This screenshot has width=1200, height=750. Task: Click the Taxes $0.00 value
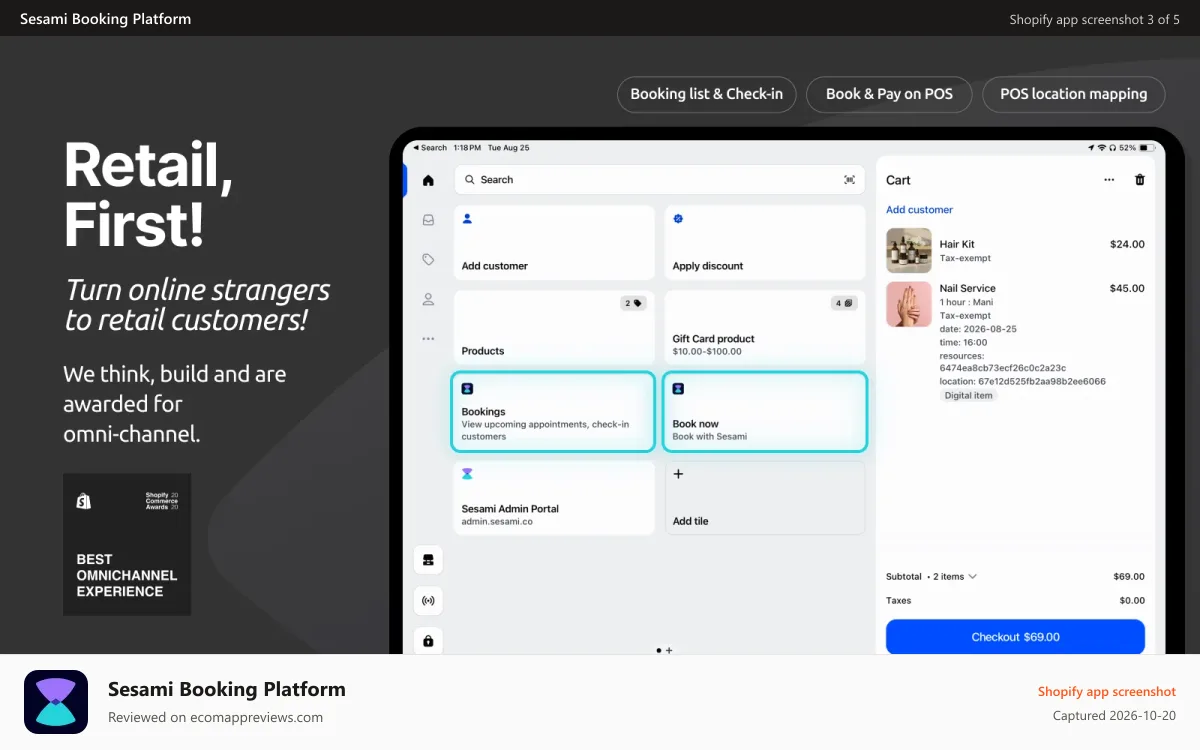(1132, 601)
